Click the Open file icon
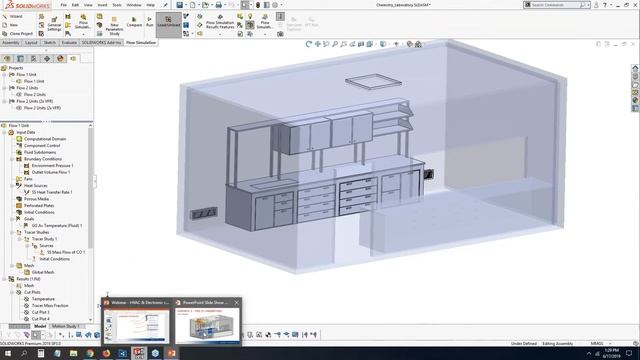 point(205,5)
